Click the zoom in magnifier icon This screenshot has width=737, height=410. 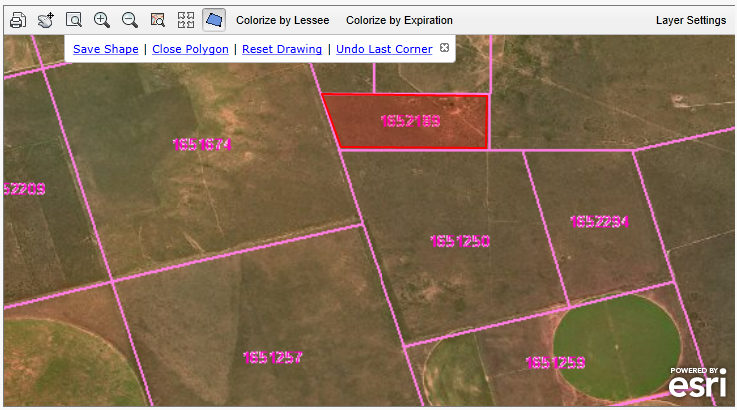click(101, 20)
